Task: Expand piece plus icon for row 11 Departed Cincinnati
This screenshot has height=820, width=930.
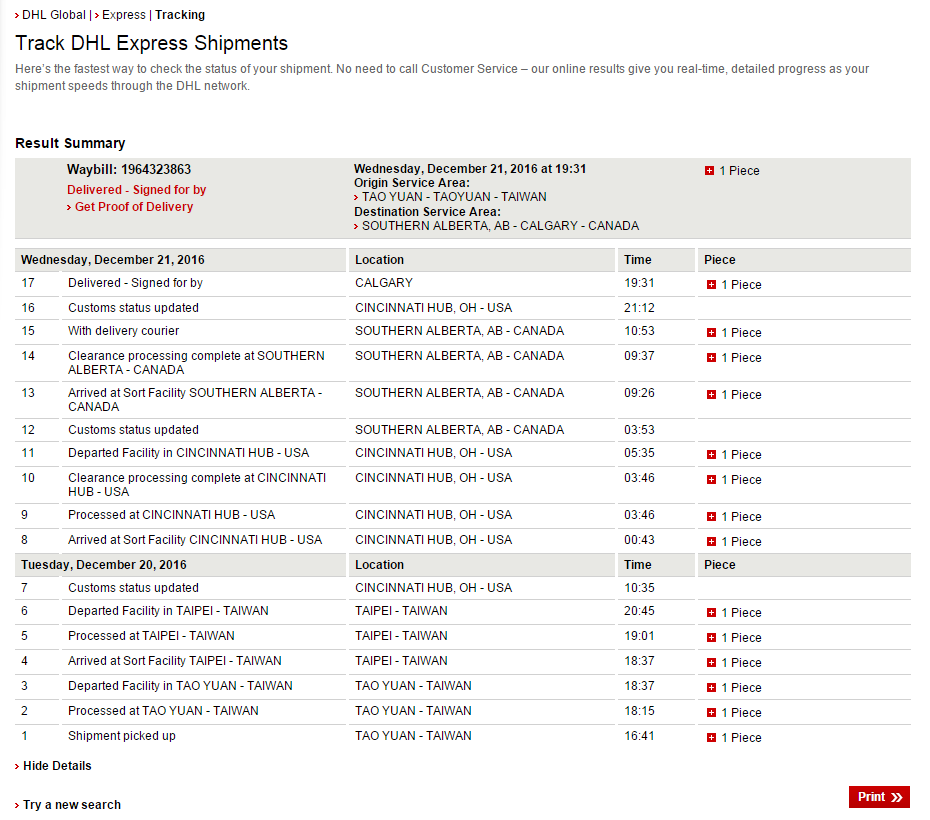Action: tap(711, 455)
